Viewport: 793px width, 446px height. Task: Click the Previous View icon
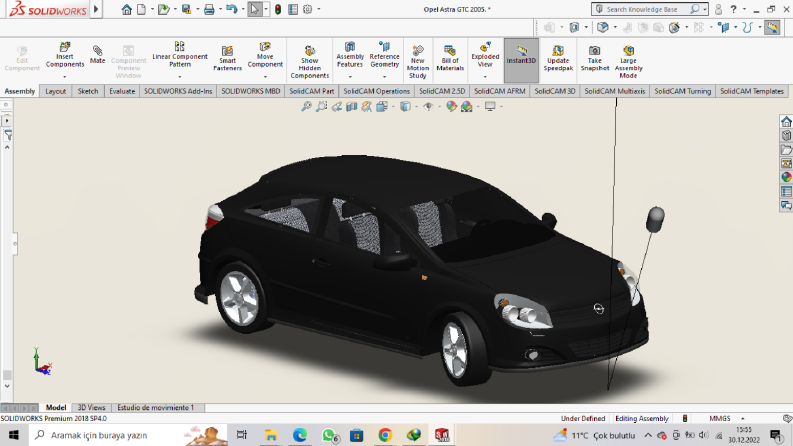coord(337,107)
